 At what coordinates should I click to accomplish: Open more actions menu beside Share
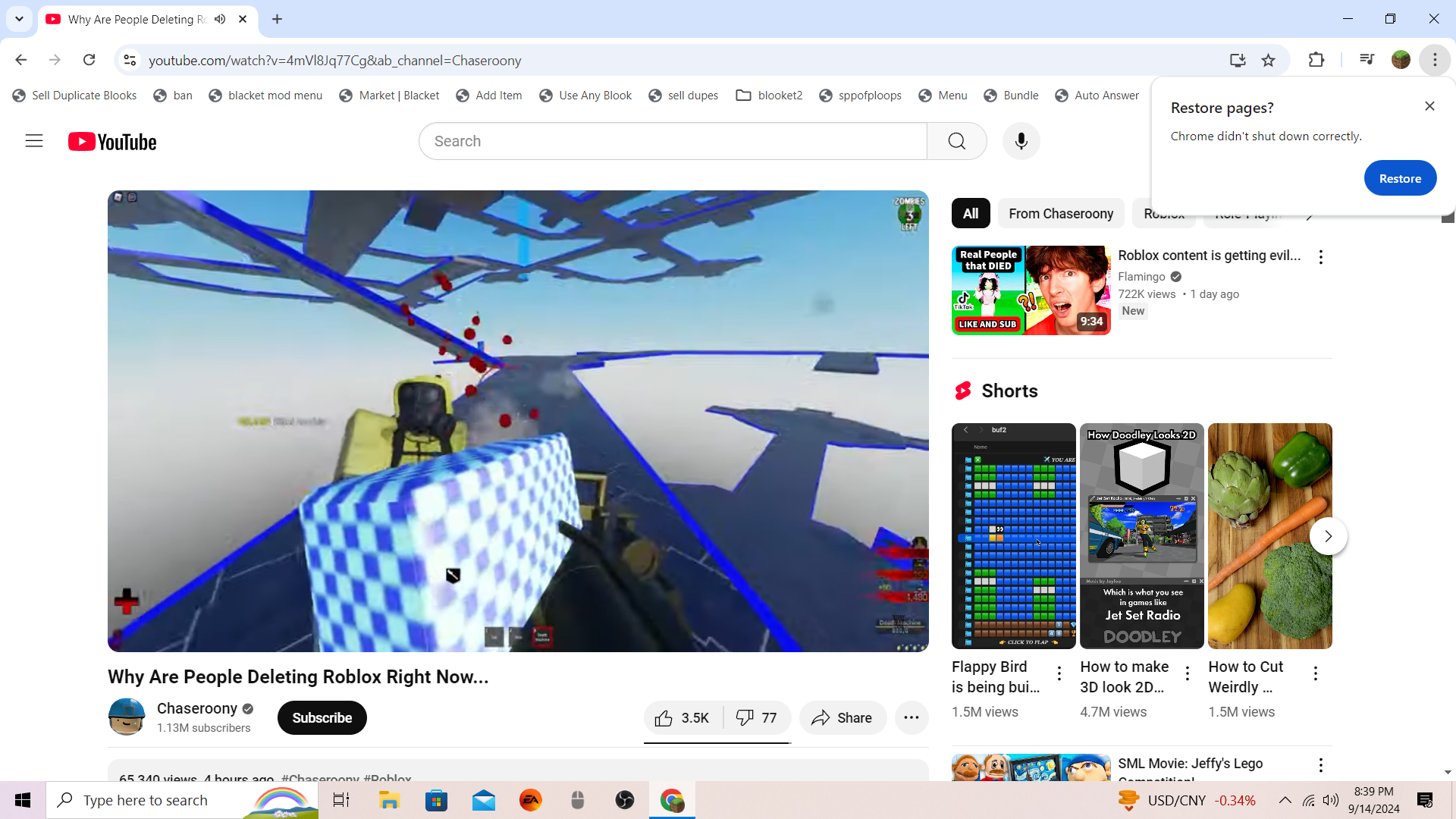912,718
